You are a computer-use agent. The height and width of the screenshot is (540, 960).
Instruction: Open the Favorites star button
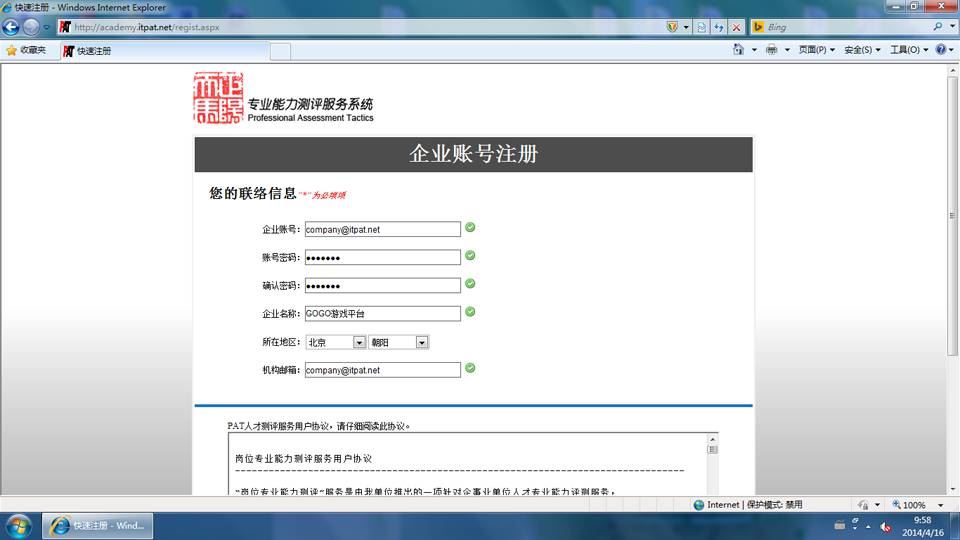click(26, 50)
